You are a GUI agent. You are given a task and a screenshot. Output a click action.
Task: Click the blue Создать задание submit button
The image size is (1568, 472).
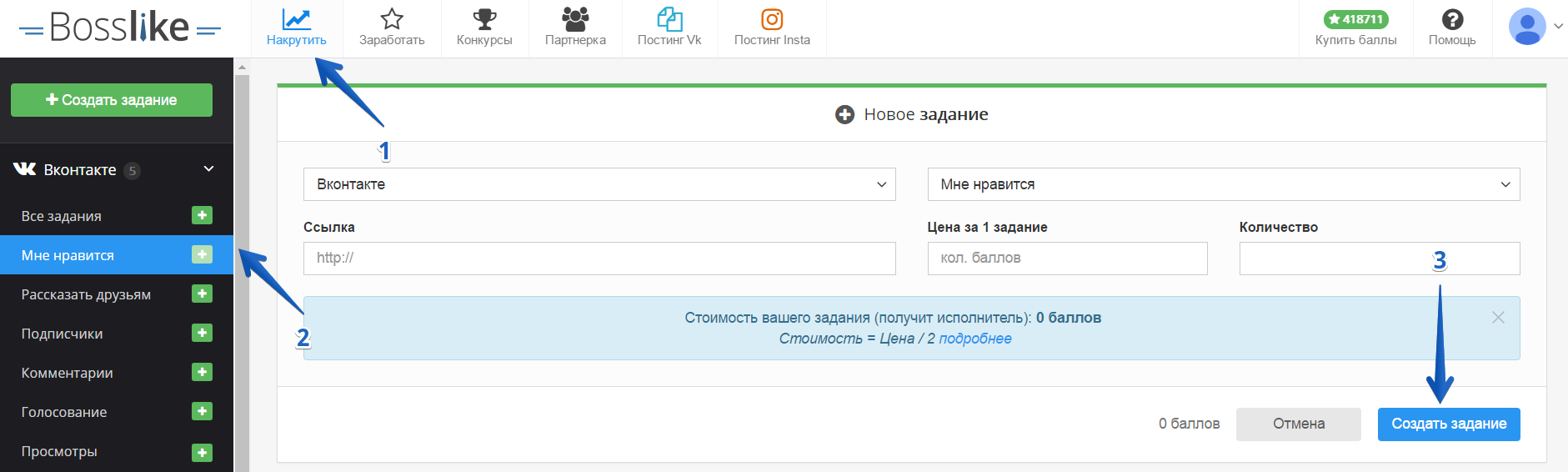pos(1449,424)
